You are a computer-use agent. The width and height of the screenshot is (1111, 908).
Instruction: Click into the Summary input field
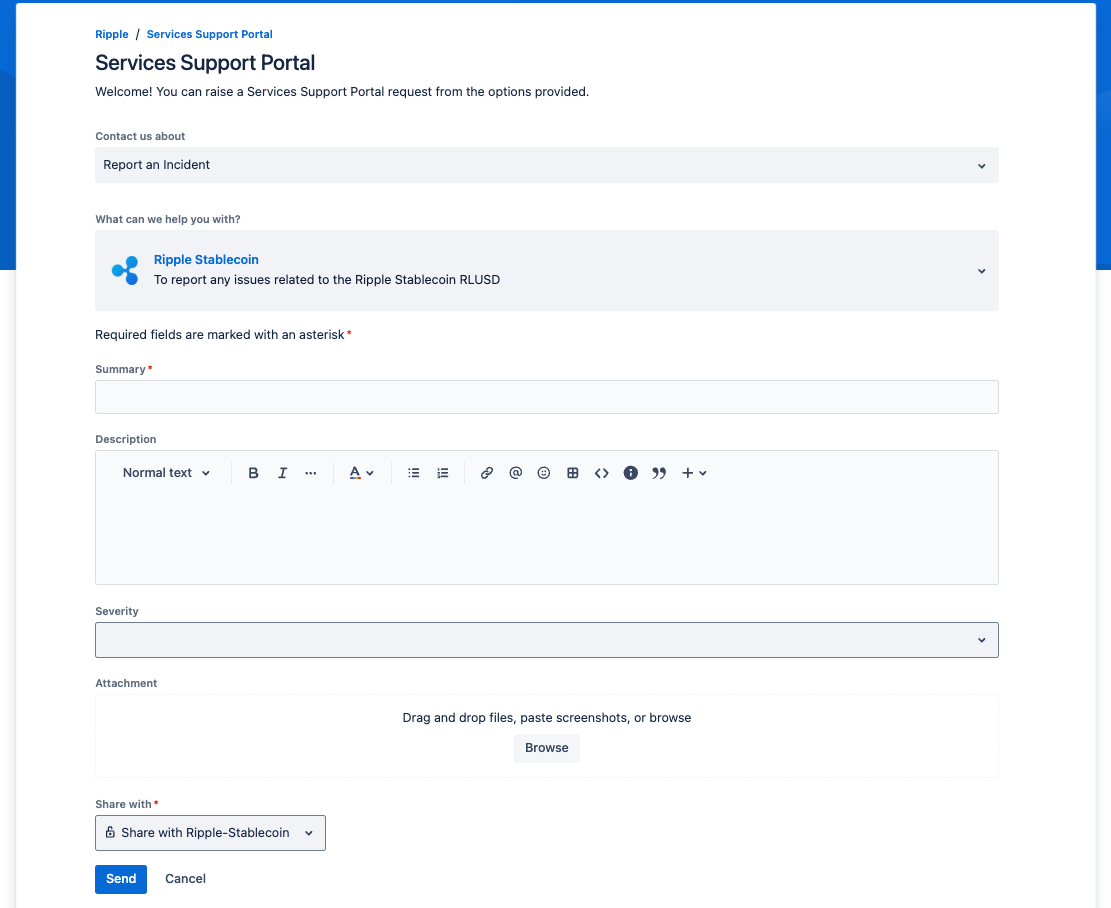click(546, 397)
